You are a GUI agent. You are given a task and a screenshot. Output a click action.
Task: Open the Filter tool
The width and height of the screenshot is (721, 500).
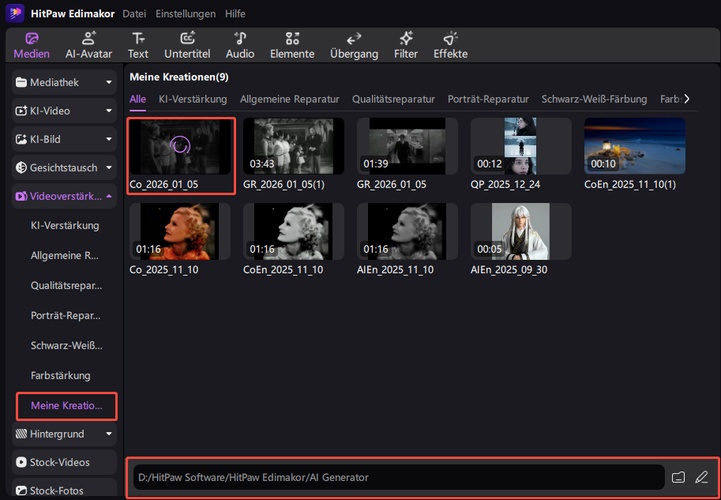[x=406, y=46]
